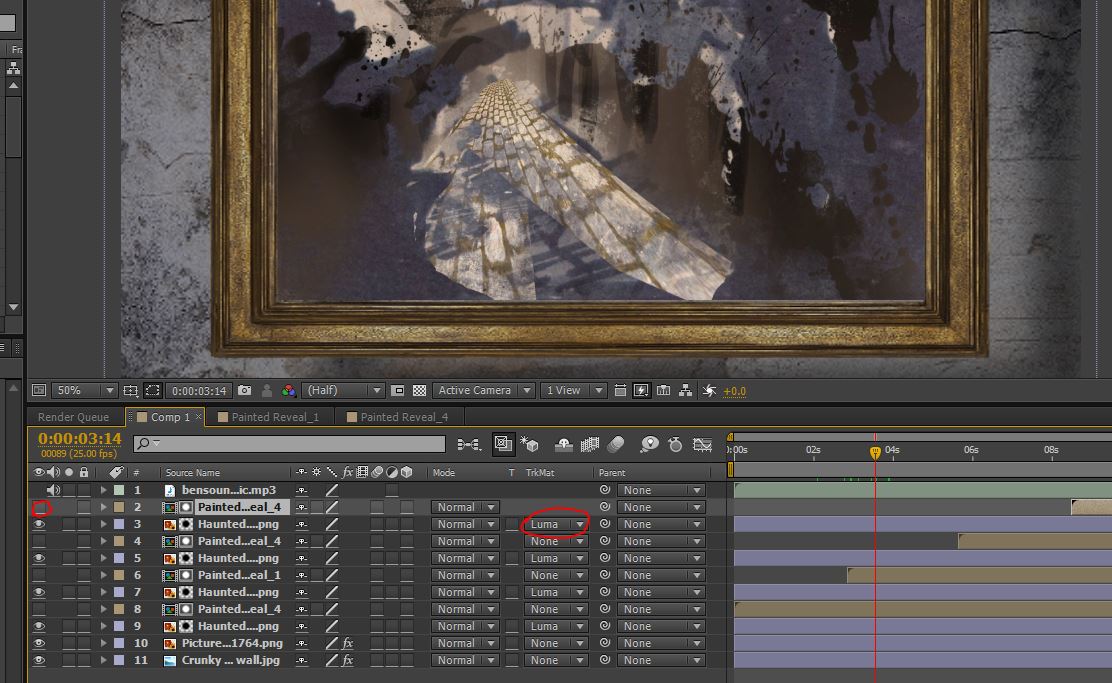This screenshot has height=683, width=1112.
Task: Expand layer 10 Picture...1764.png properties
Action: [104, 643]
